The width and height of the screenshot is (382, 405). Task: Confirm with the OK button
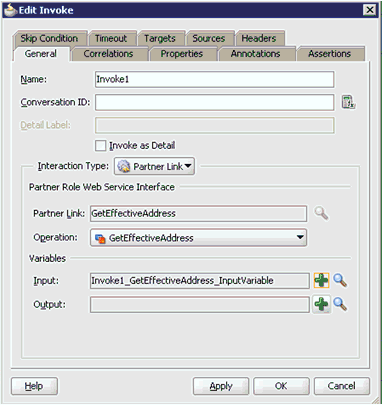coord(281,386)
